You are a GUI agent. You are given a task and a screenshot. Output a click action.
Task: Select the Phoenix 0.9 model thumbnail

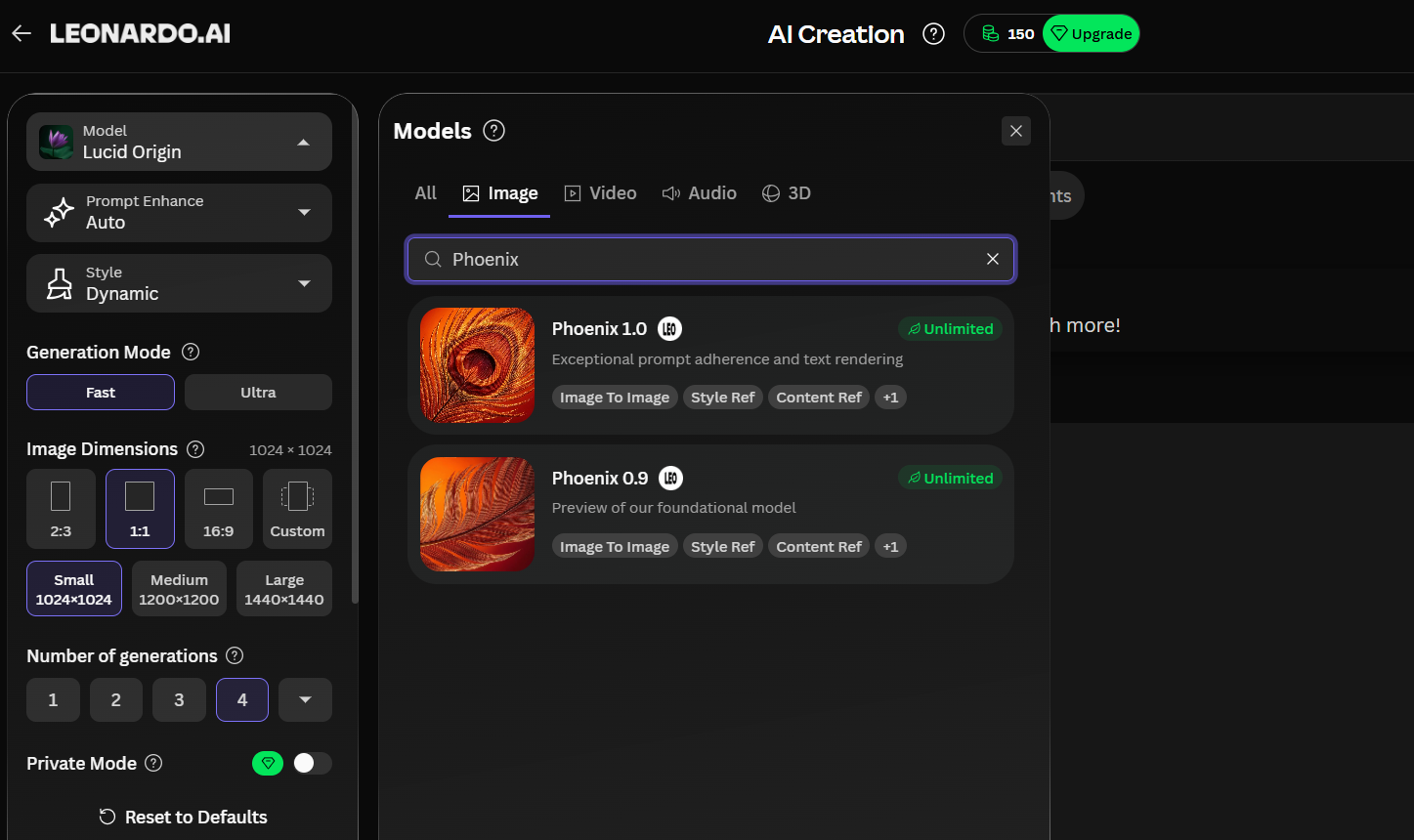pyautogui.click(x=477, y=515)
